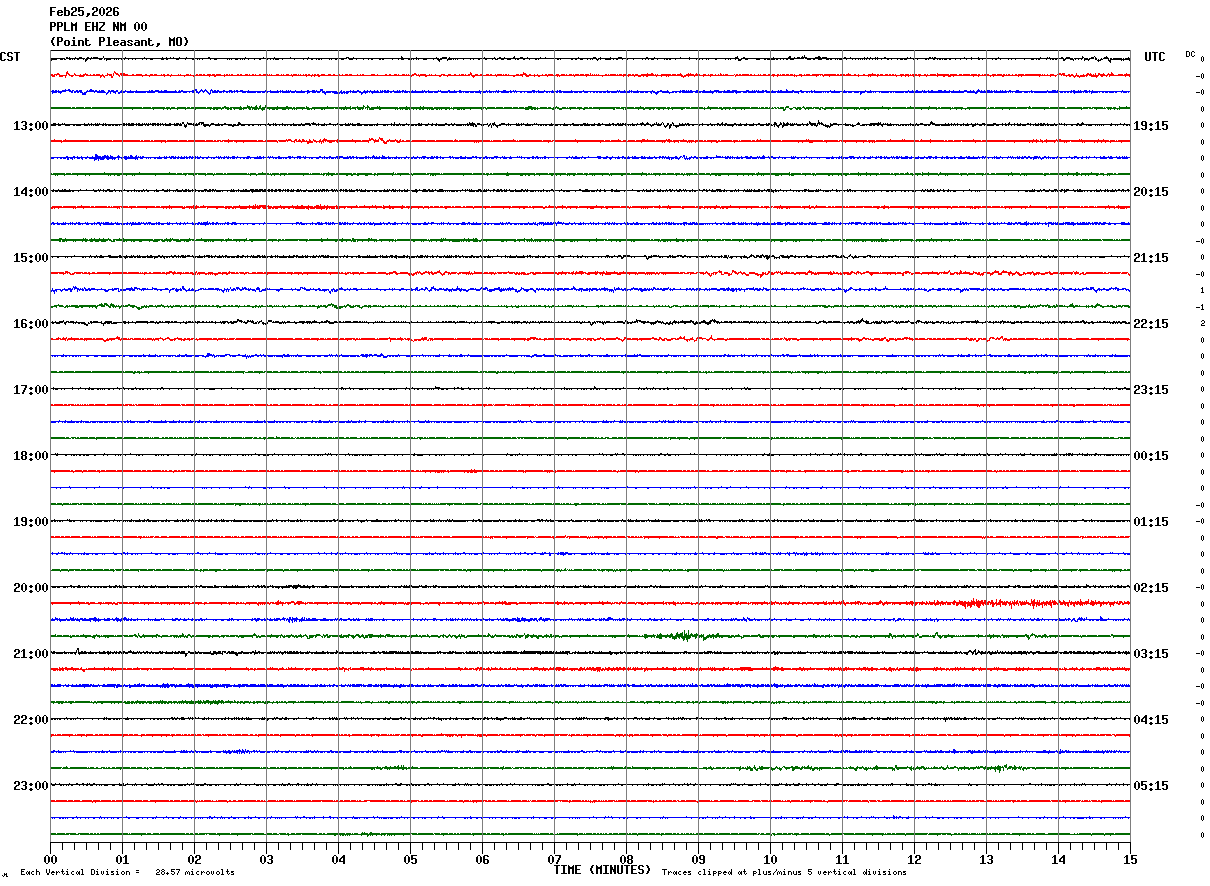Click minute 04 on the time axis
This screenshot has height=886, width=1210.
click(338, 859)
